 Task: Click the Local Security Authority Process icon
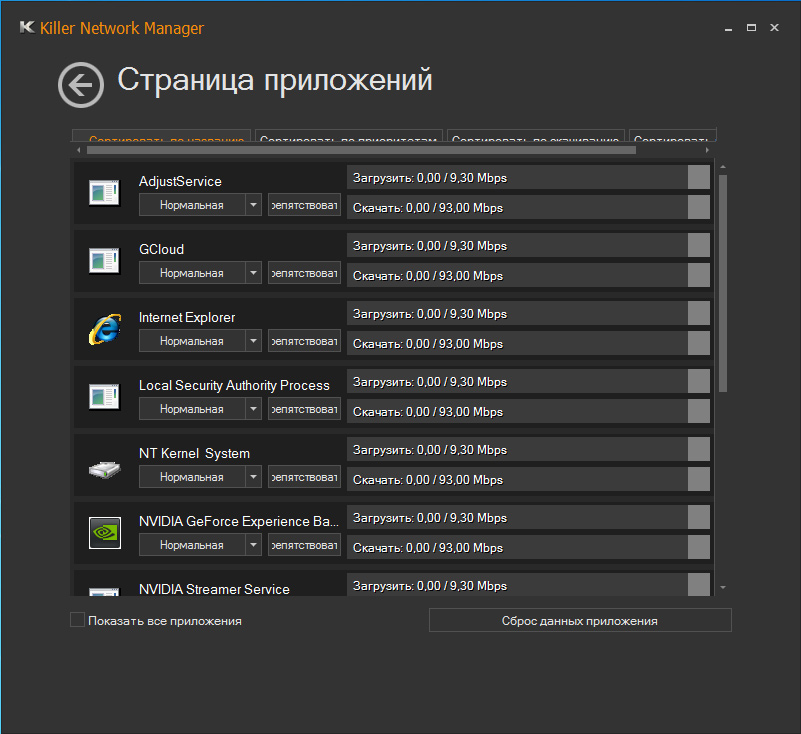(104, 396)
